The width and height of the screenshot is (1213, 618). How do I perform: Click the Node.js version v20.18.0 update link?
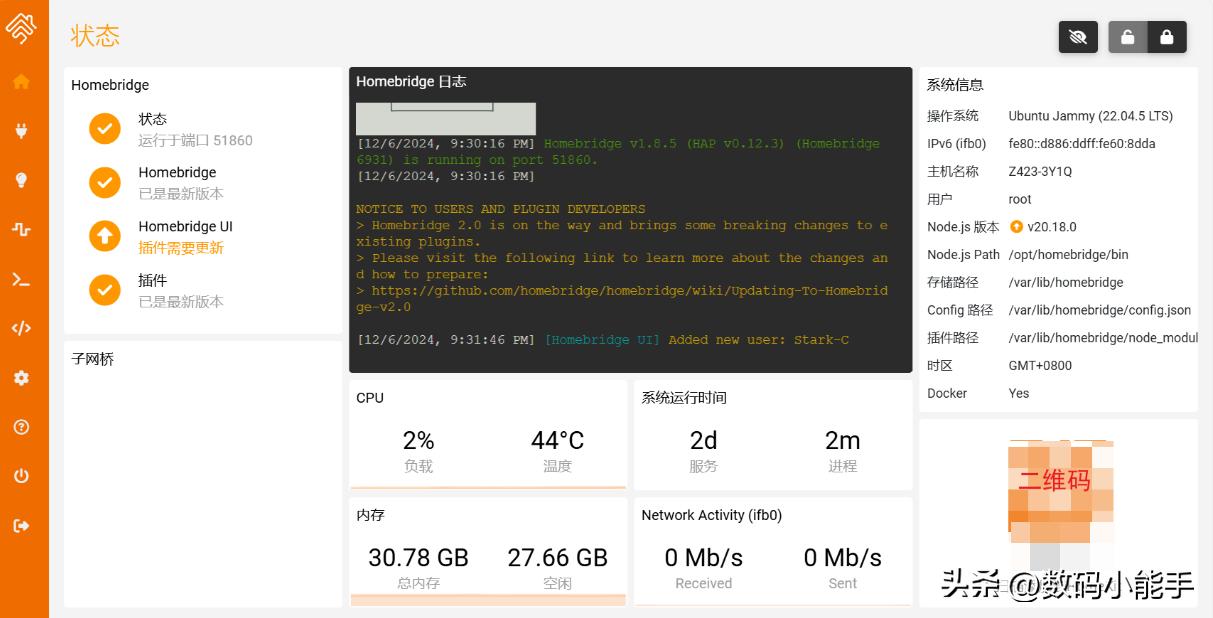pos(1043,227)
